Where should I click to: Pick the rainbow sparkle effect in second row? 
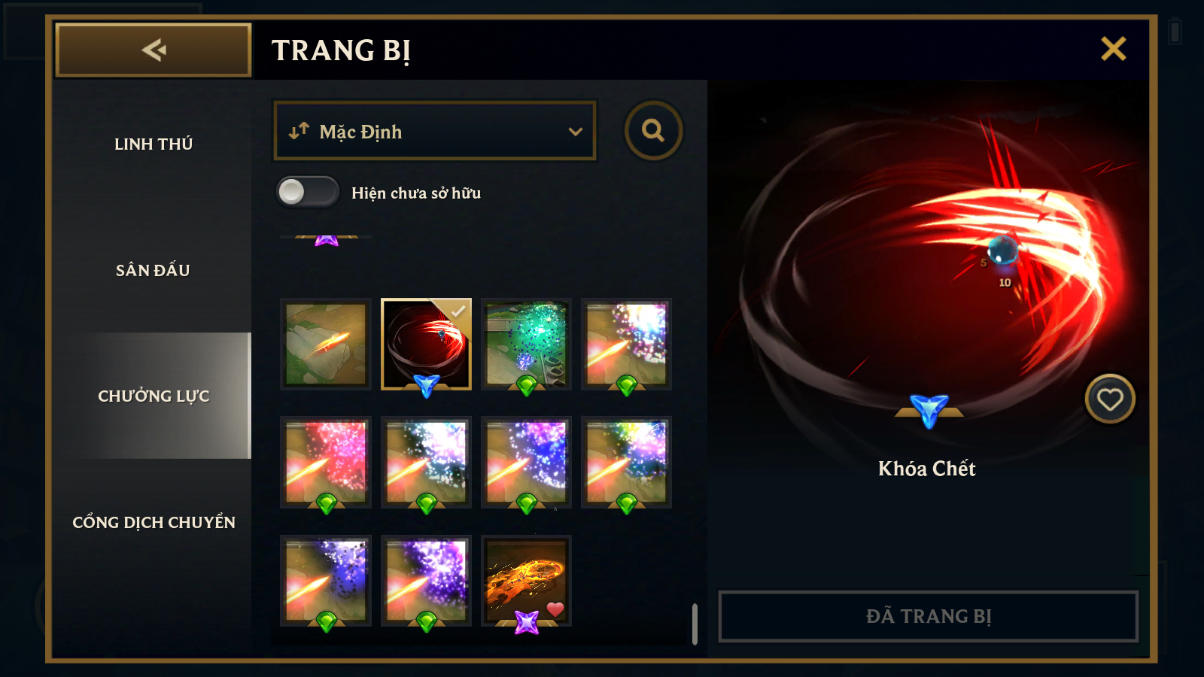point(626,462)
